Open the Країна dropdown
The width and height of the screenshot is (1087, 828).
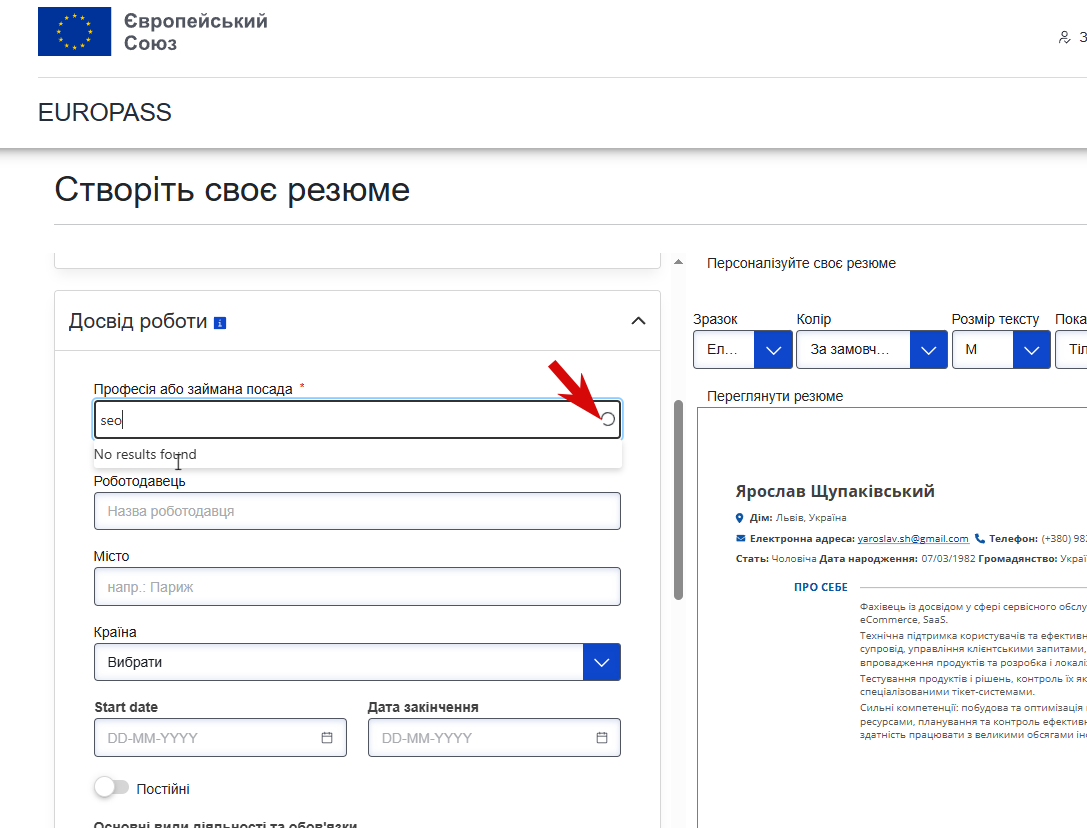358,662
